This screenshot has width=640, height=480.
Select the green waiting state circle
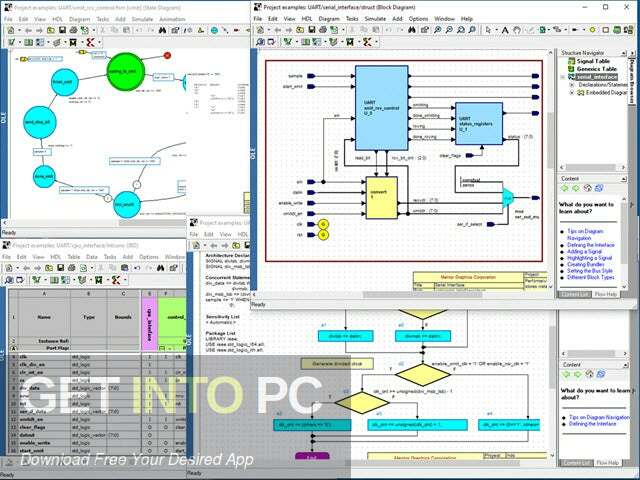pyautogui.click(x=126, y=71)
